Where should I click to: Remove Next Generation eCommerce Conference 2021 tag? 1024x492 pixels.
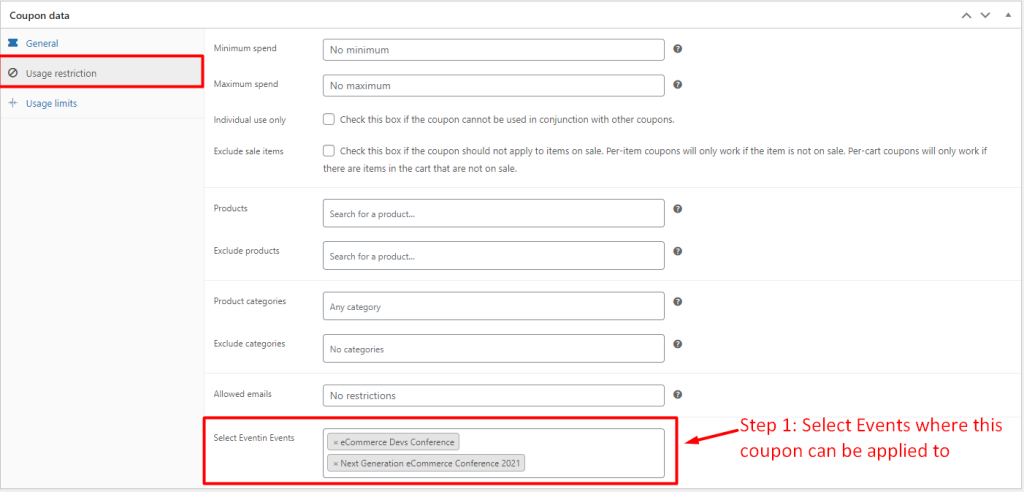click(336, 463)
